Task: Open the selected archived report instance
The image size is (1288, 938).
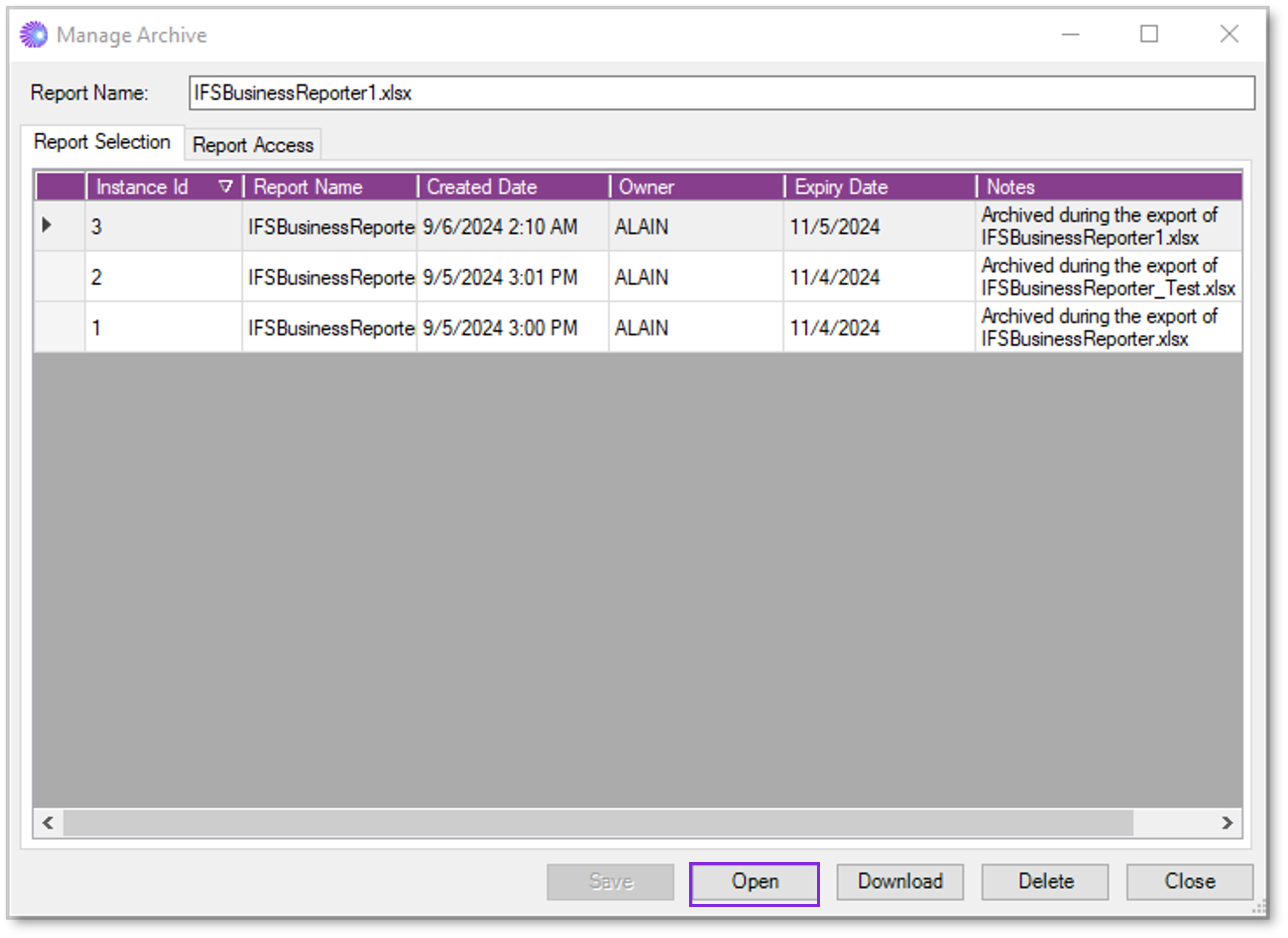Action: tap(754, 881)
